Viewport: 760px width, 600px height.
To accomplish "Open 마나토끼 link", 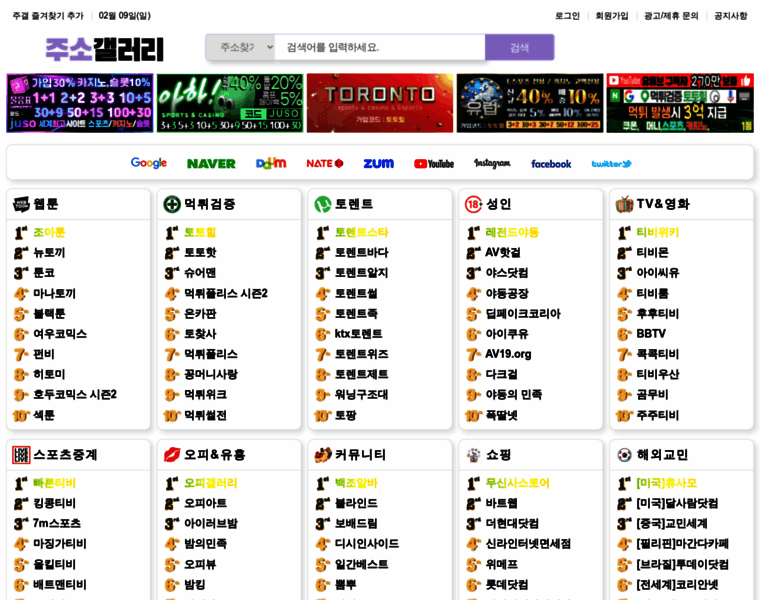I will [54, 293].
